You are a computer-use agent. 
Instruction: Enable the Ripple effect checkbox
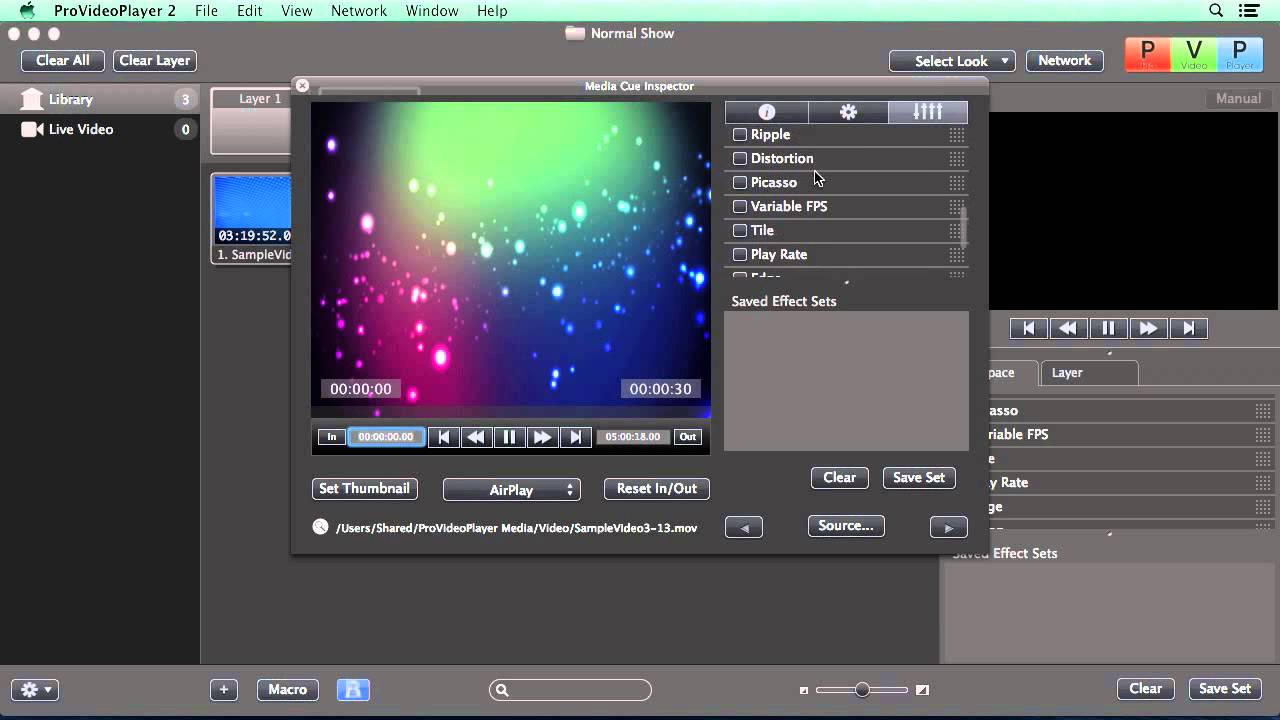click(x=740, y=134)
